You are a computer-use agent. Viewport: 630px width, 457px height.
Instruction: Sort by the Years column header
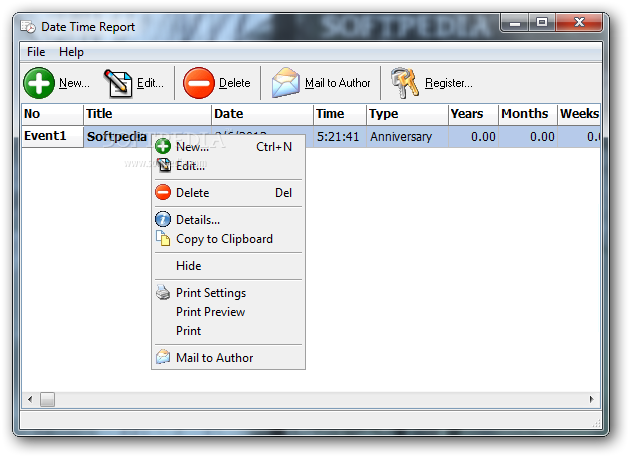click(x=473, y=114)
